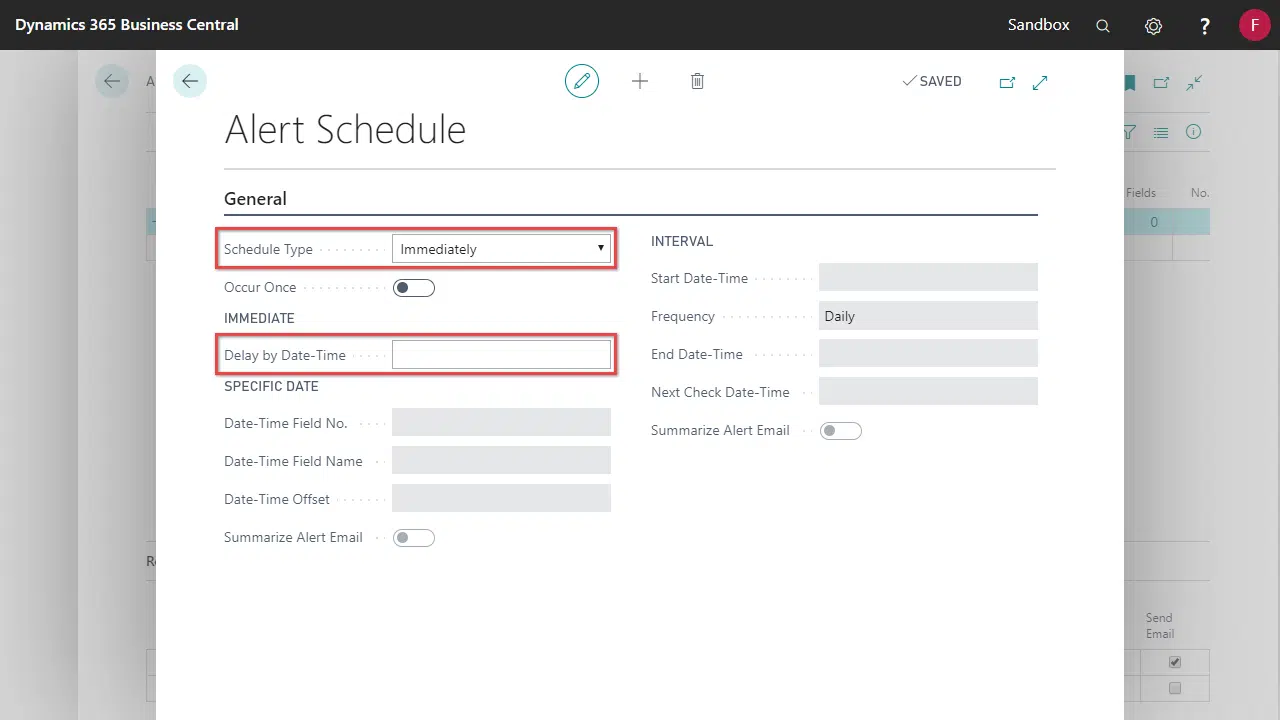Expand the Alert Schedule card to full screen
The height and width of the screenshot is (720, 1280).
pos(1040,82)
